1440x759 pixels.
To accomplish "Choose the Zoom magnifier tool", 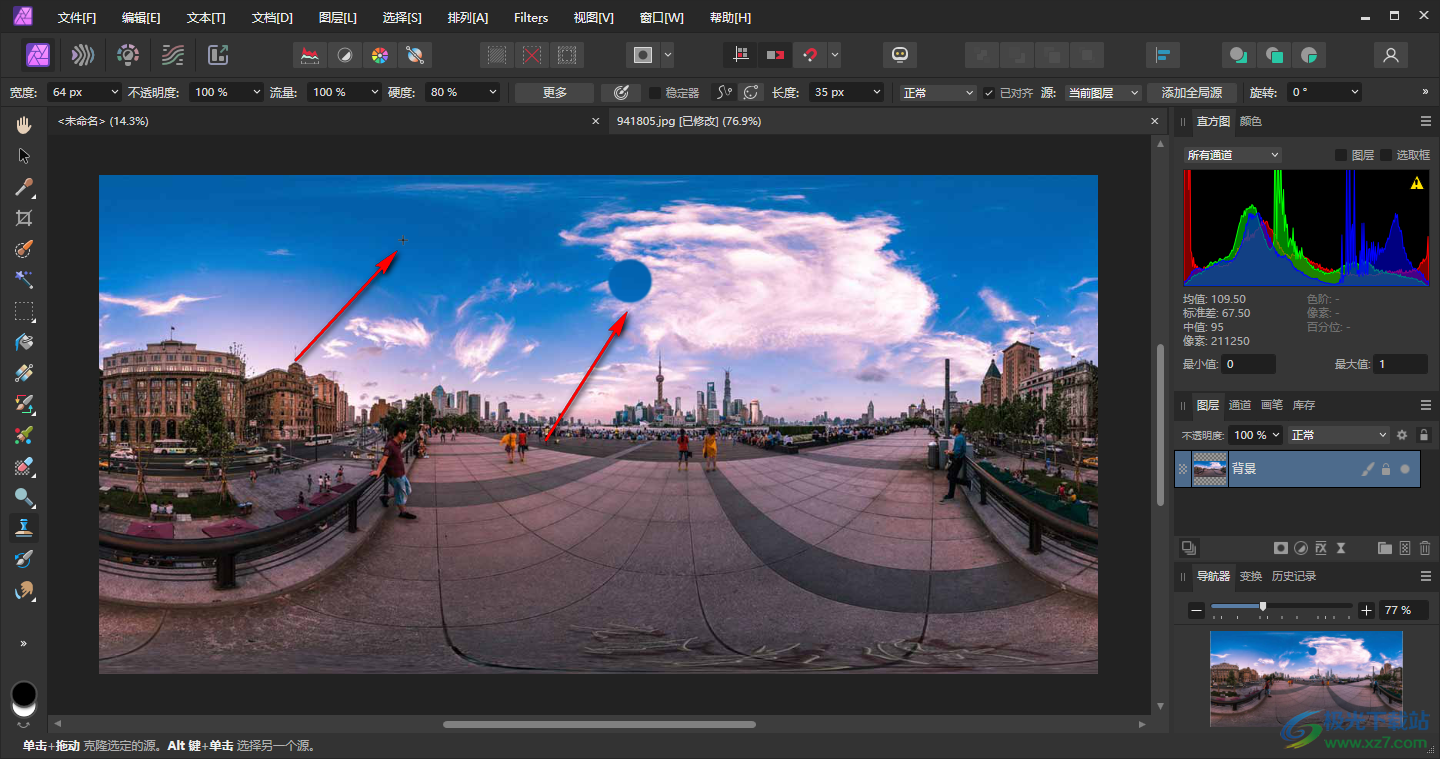I will [24, 497].
